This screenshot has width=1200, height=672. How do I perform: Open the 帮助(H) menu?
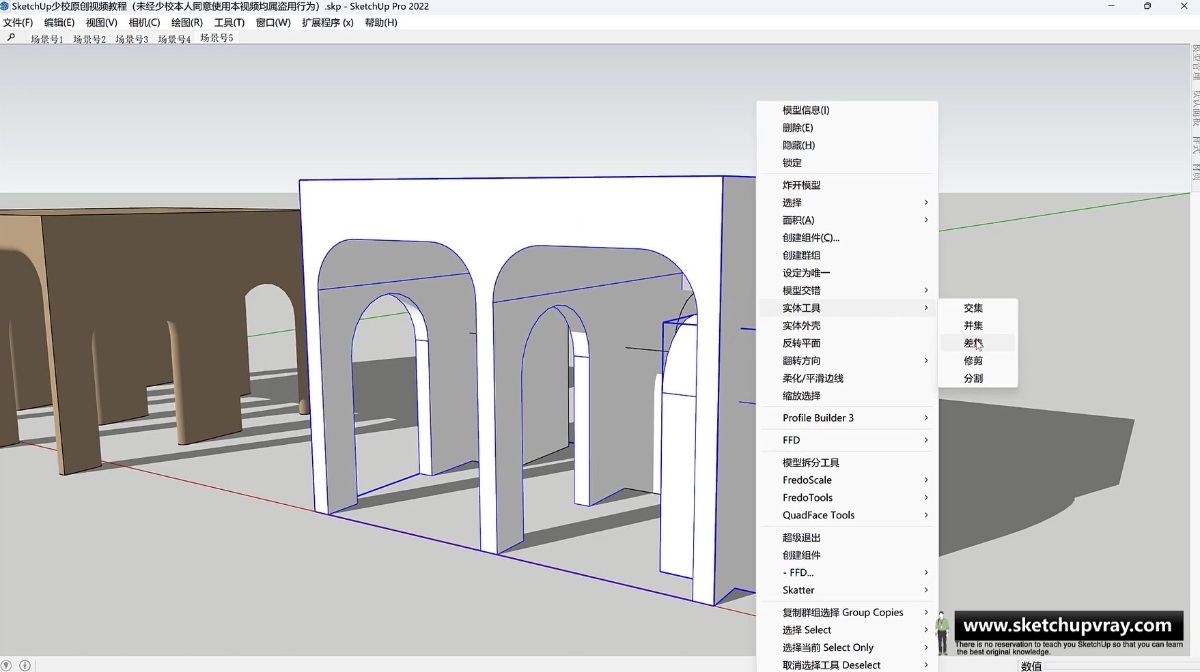[381, 22]
